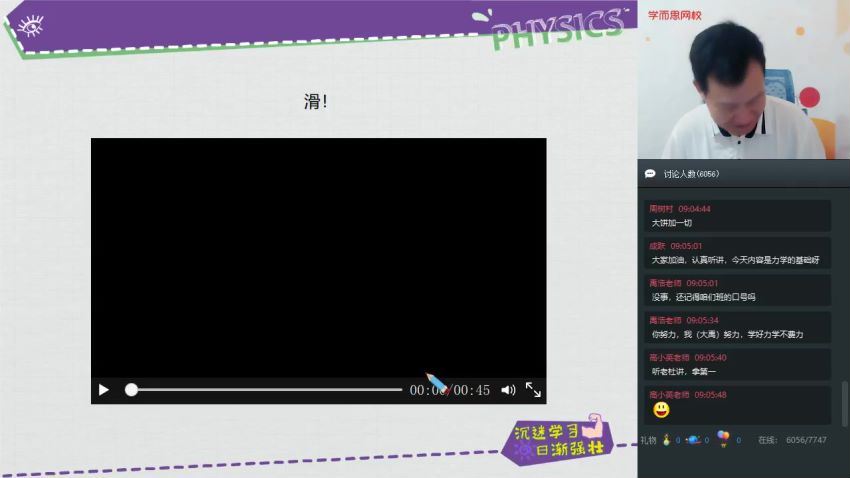This screenshot has height=478, width=850.
Task: Send the balloons gift icon
Action: pos(723,438)
